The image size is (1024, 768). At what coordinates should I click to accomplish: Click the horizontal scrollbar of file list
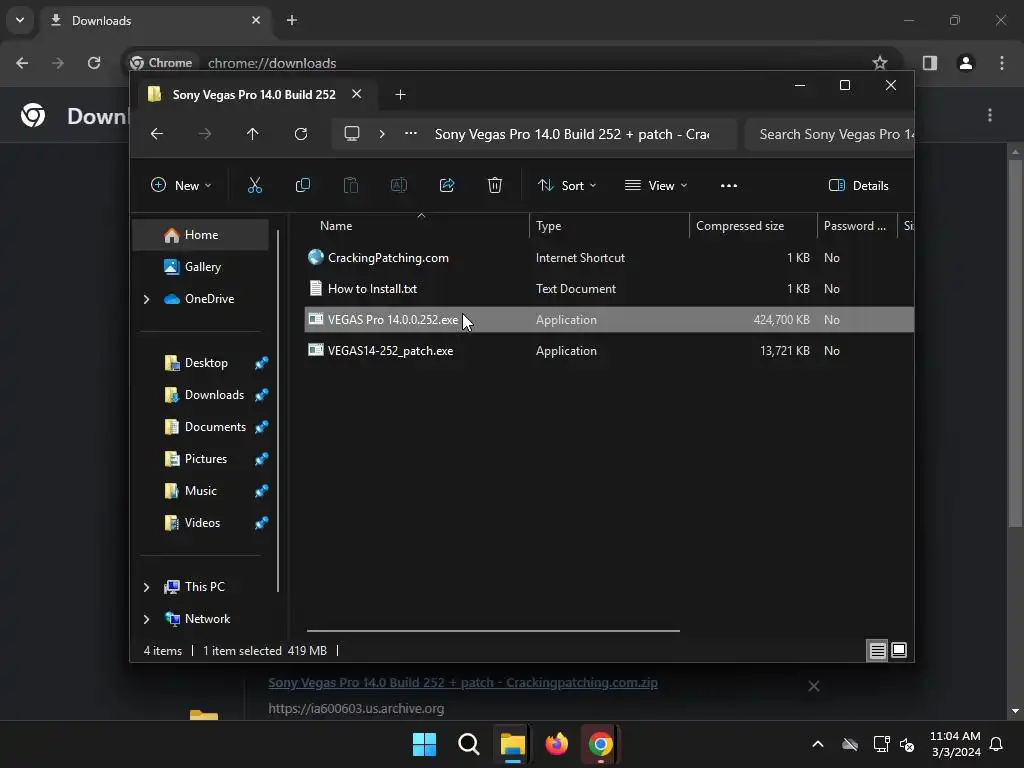(x=493, y=631)
